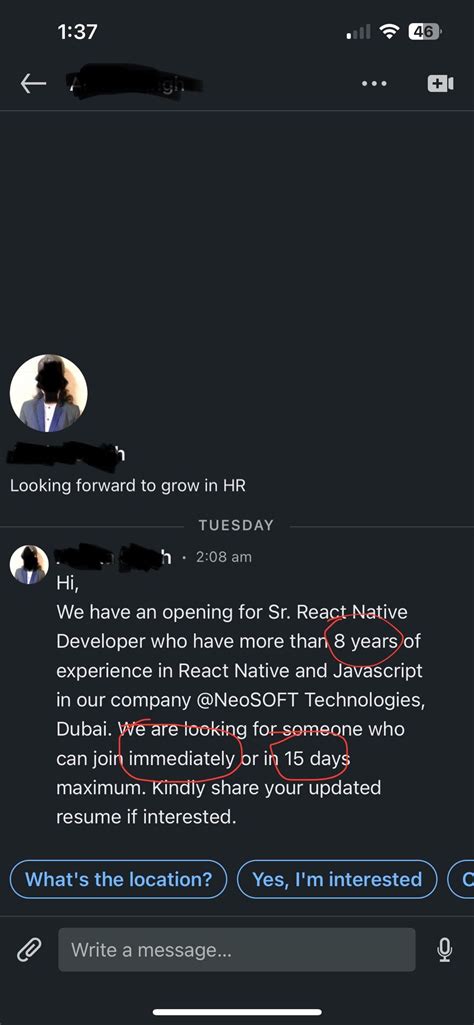Open sender's small avatar beside the message
Screen dimensions: 474x1025
pyautogui.click(x=29, y=564)
